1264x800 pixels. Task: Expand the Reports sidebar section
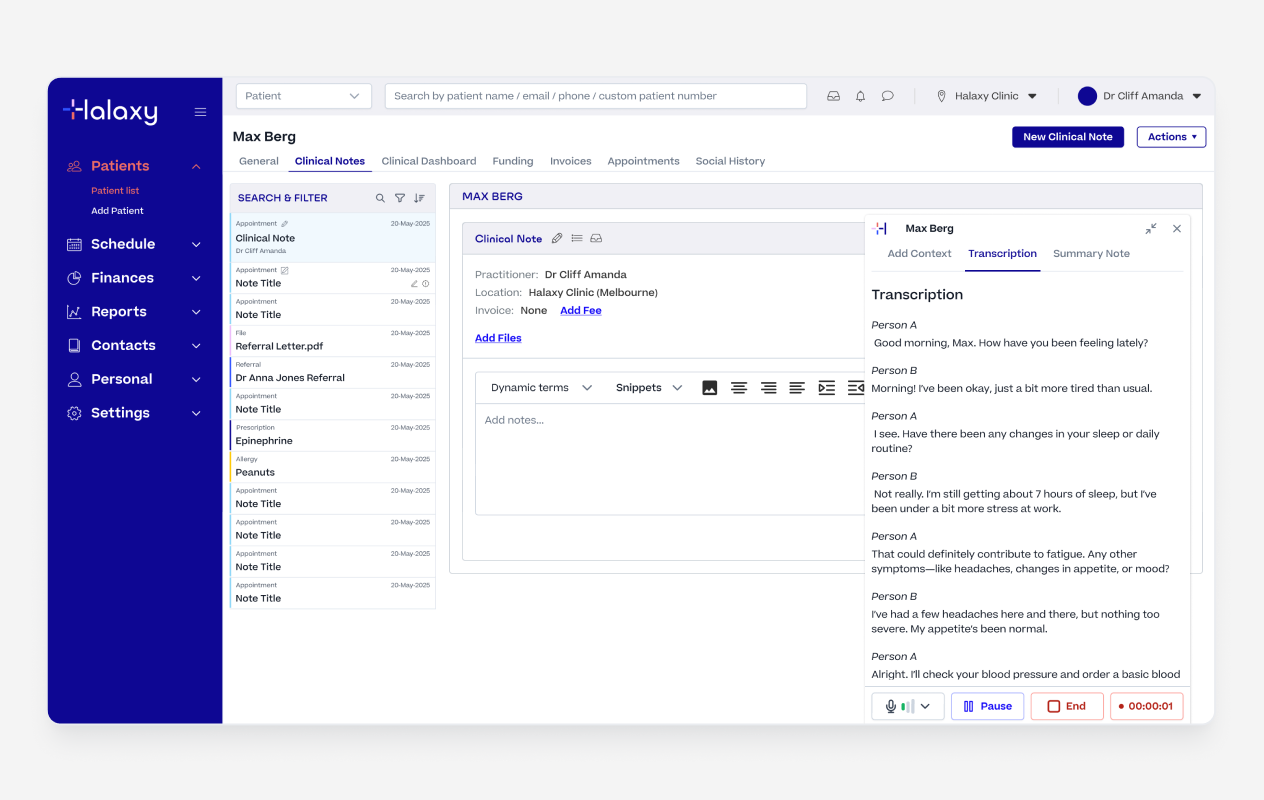[x=196, y=312]
